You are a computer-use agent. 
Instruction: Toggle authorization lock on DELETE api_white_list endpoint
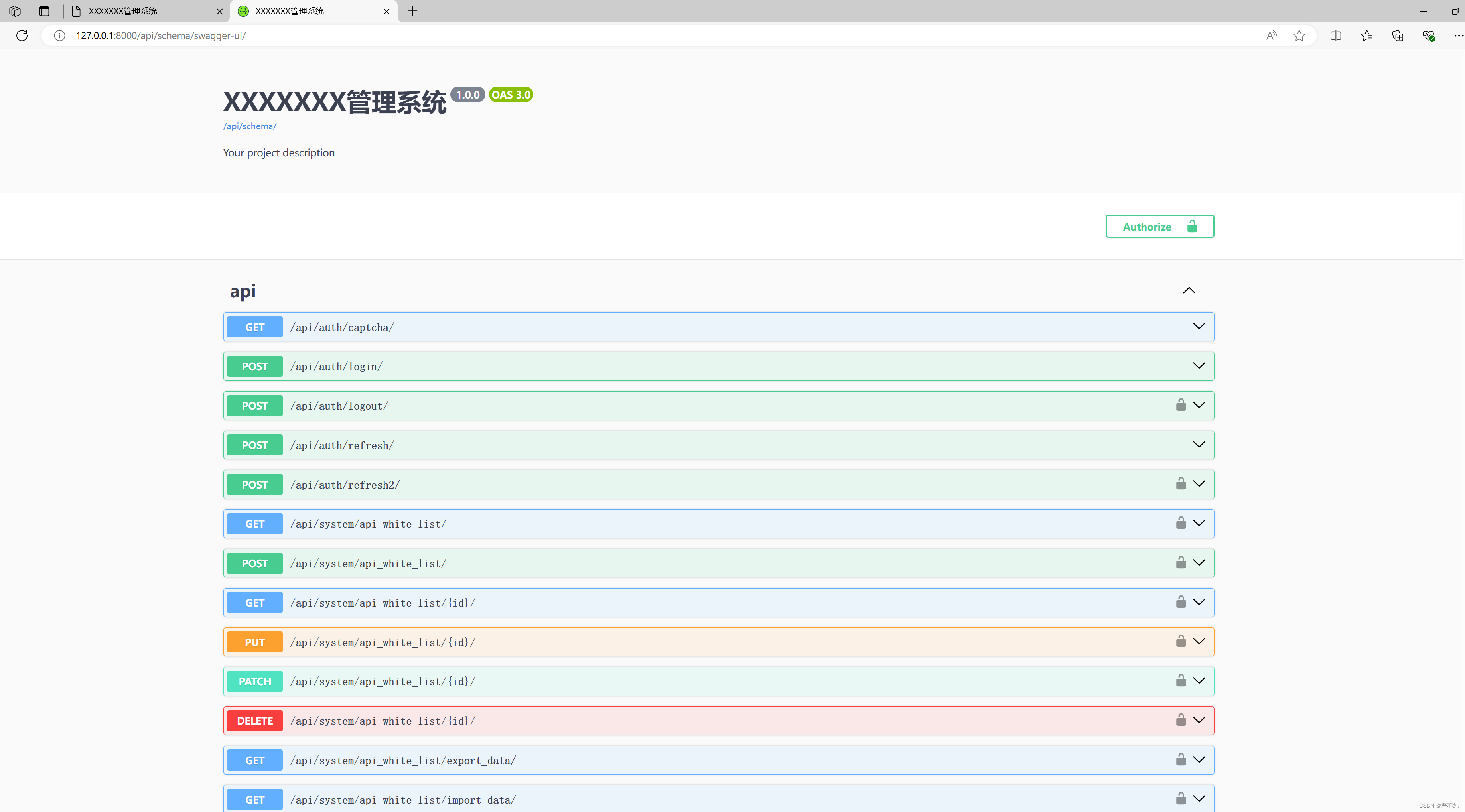[1180, 720]
